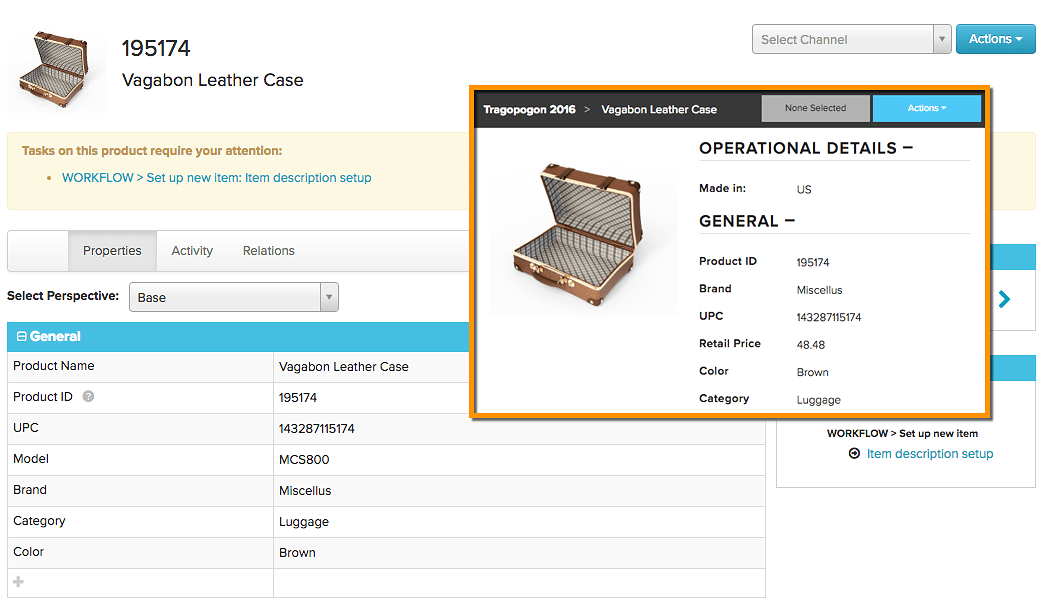Click the Vagabon Leather Case breadcrumb in the preview
The width and height of the screenshot is (1045, 604).
point(659,109)
